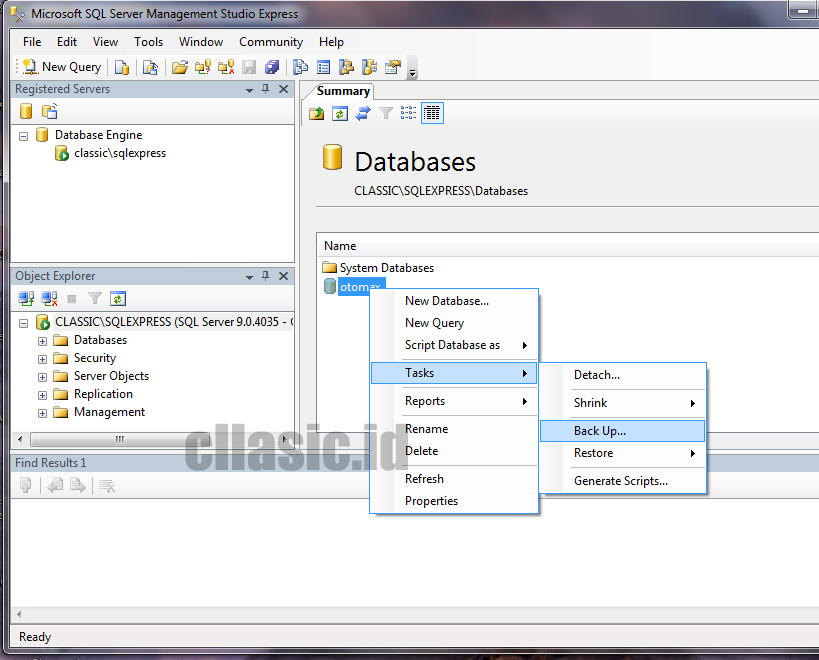Screen dimensions: 819x660
Task: Open Script Database as submenu
Action: click(454, 345)
